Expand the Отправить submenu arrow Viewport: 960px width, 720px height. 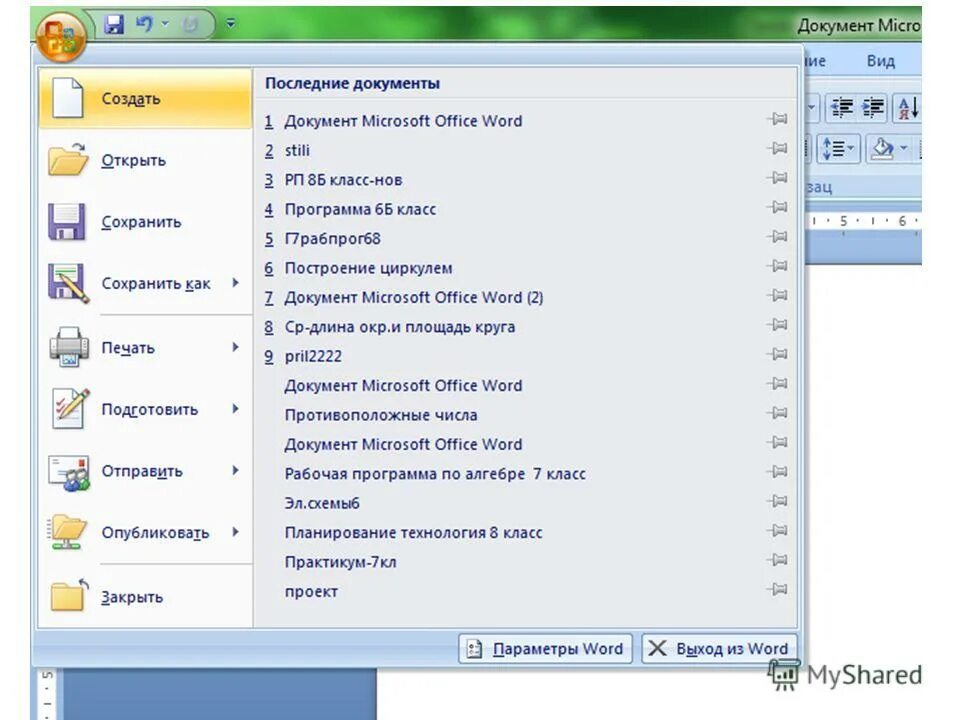click(236, 470)
